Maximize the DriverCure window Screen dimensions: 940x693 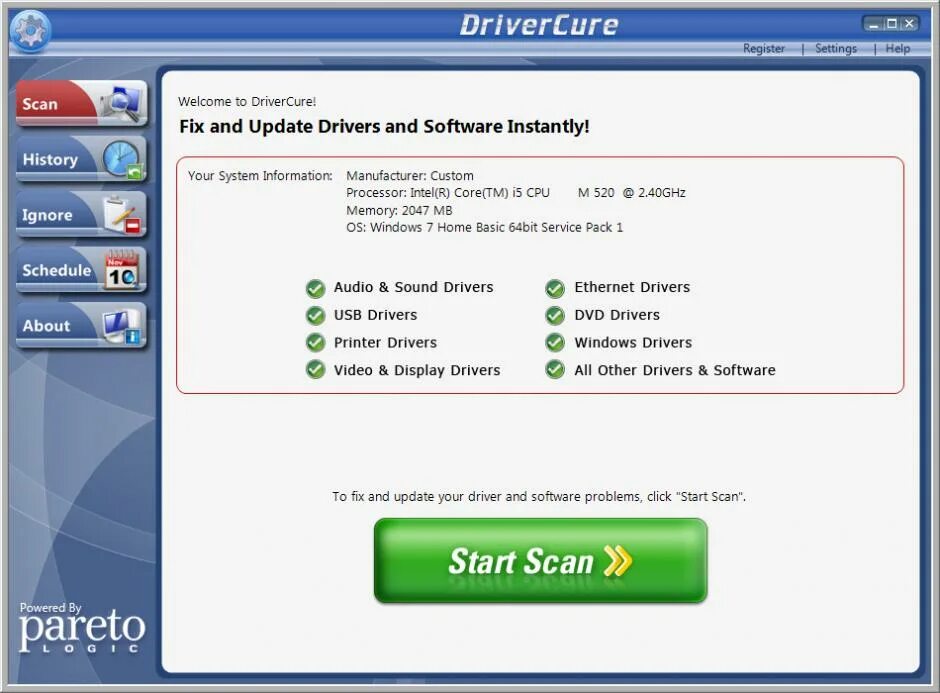(x=892, y=23)
